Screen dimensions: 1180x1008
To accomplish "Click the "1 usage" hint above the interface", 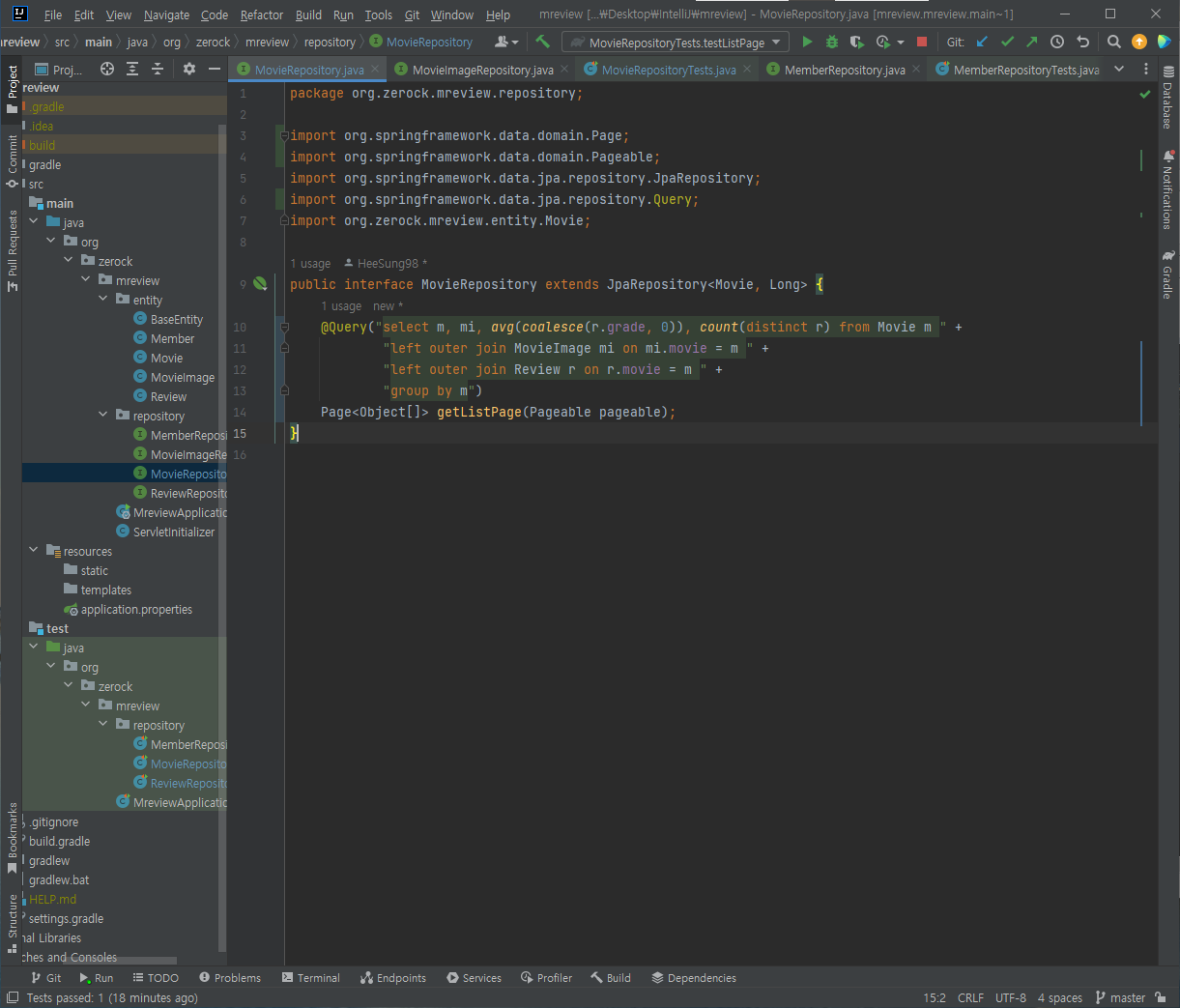I will point(310,263).
